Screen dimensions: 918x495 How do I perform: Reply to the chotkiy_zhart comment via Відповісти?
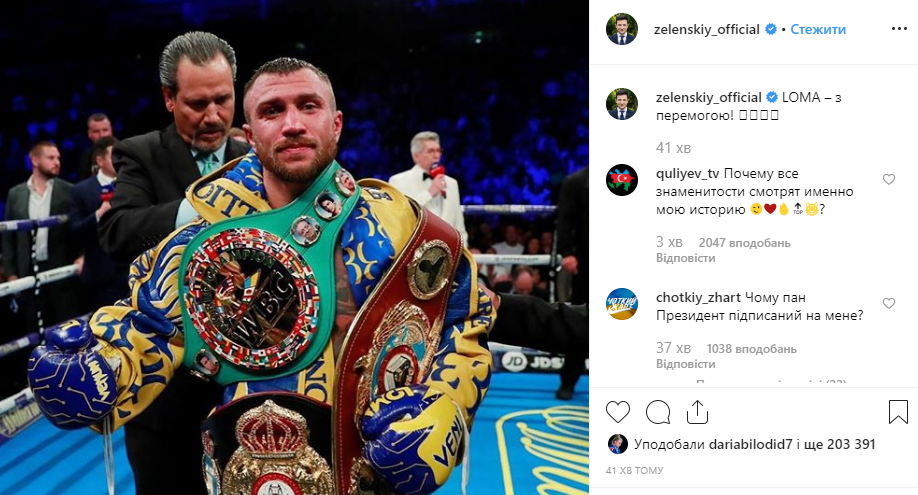685,364
